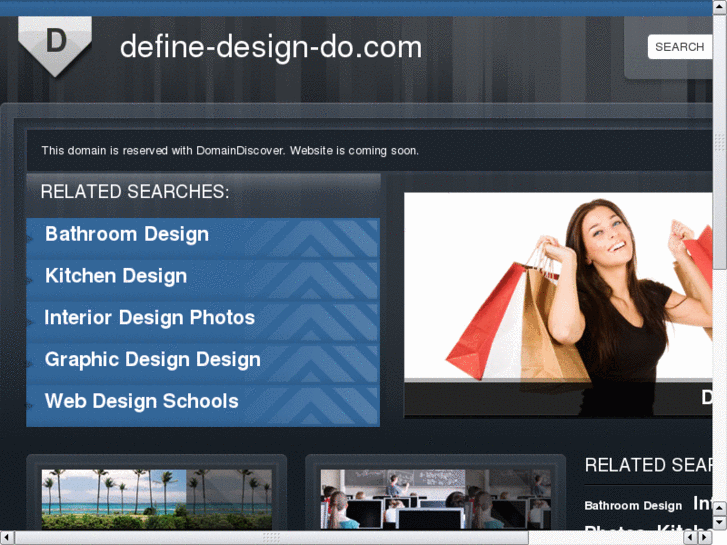The image size is (727, 545).
Task: Click the horizontal scrollbar right arrow at far right
Action: pyautogui.click(x=705, y=538)
